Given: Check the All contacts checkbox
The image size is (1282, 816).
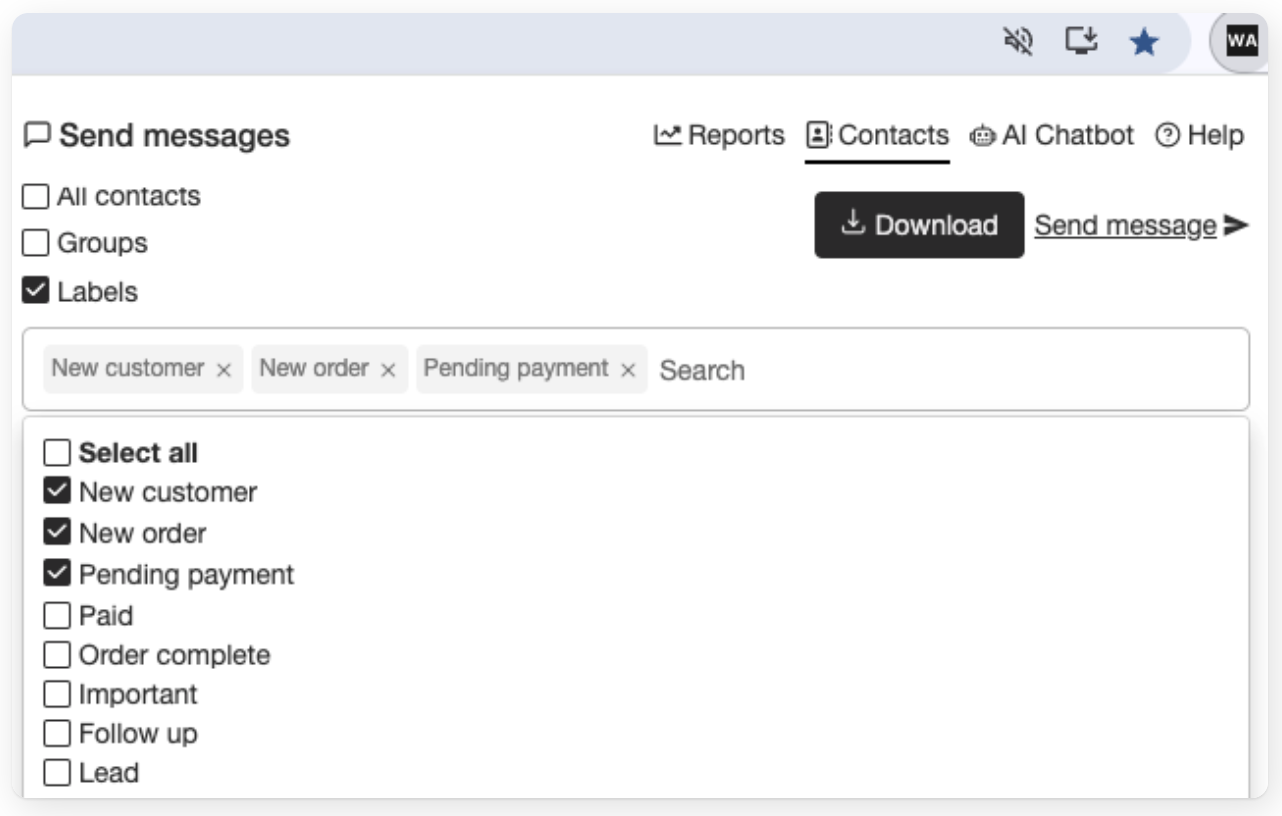Looking at the screenshot, I should point(35,197).
